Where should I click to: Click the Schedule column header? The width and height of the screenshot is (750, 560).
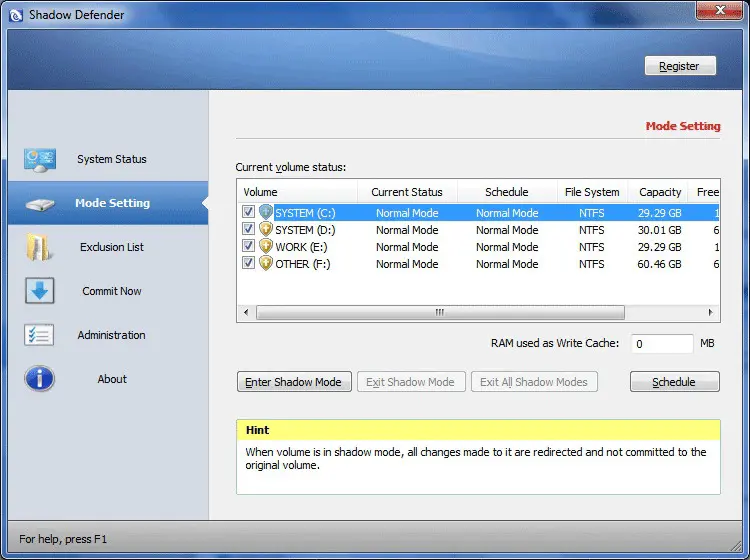(507, 192)
